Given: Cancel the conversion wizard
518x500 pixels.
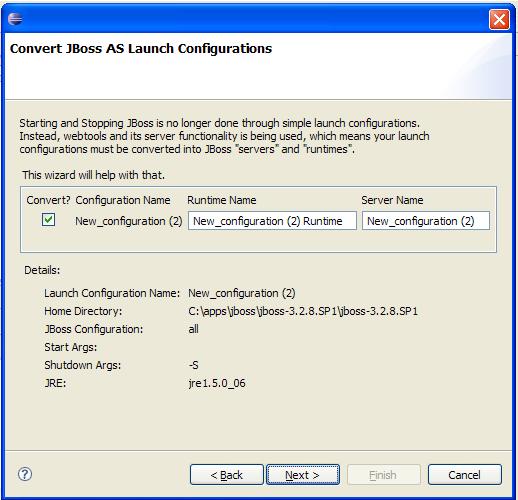Looking at the screenshot, I should (465, 475).
